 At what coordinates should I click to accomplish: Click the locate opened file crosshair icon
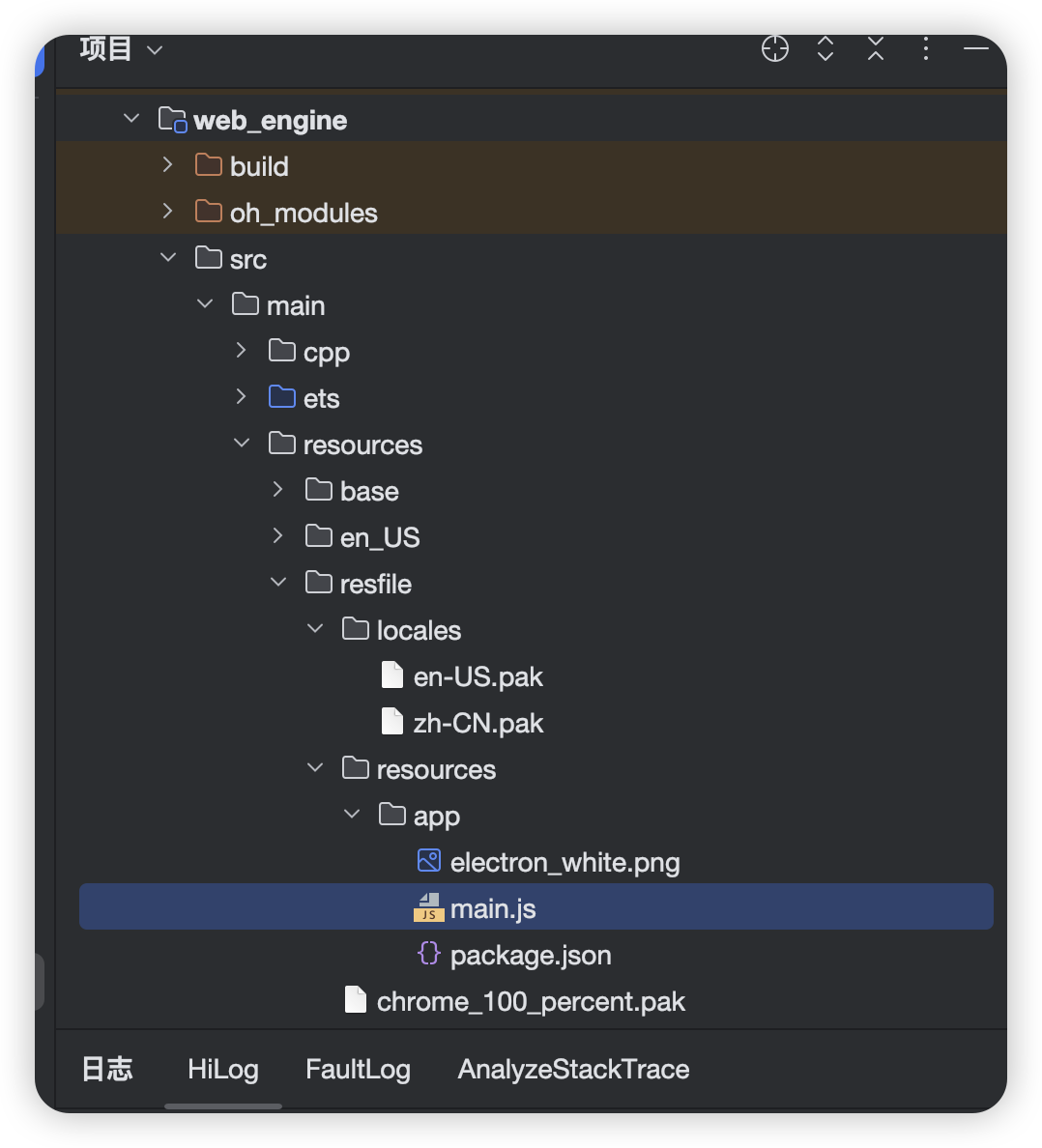click(775, 48)
